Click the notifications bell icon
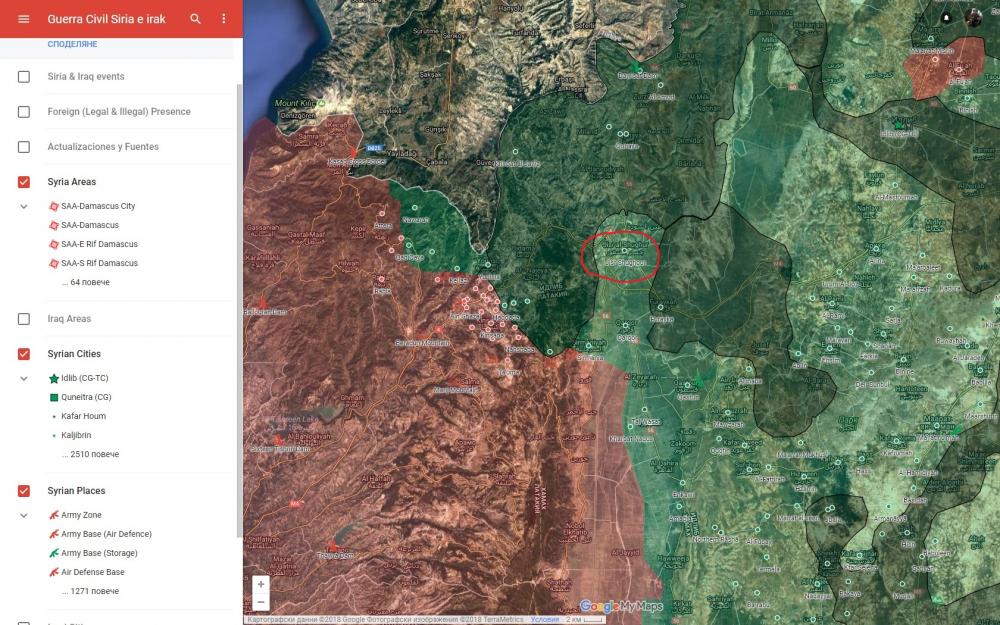Image resolution: width=1000 pixels, height=625 pixels. pyautogui.click(x=946, y=18)
